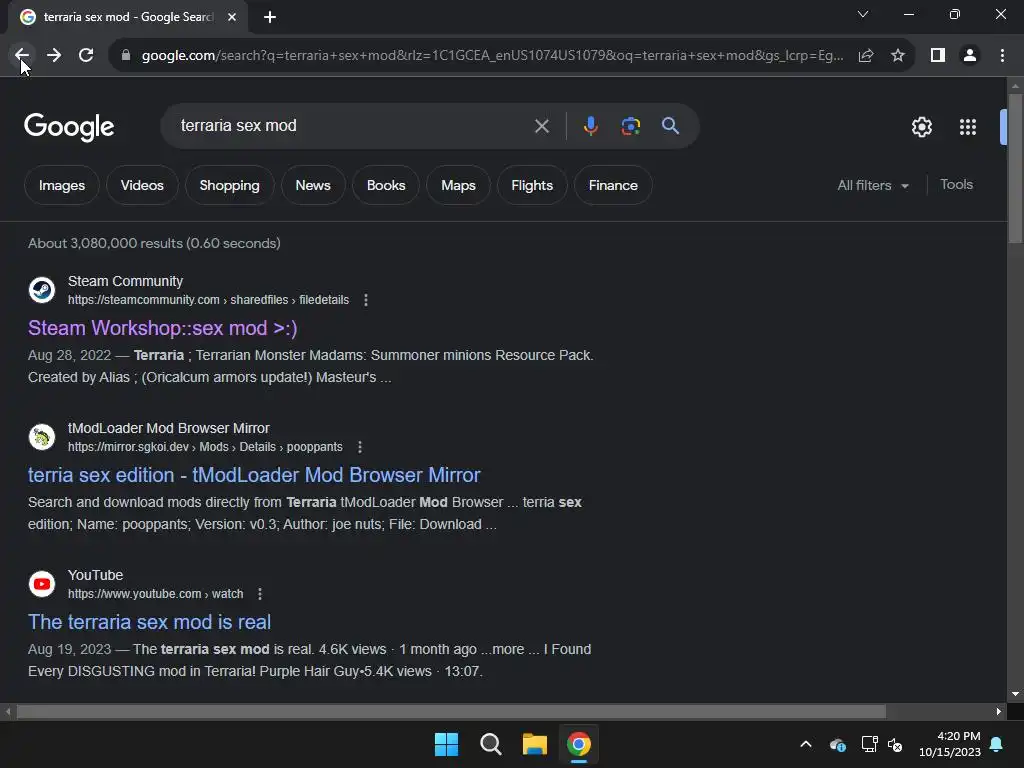Switch to Images results
Screen dimensions: 1024x768
[62, 185]
